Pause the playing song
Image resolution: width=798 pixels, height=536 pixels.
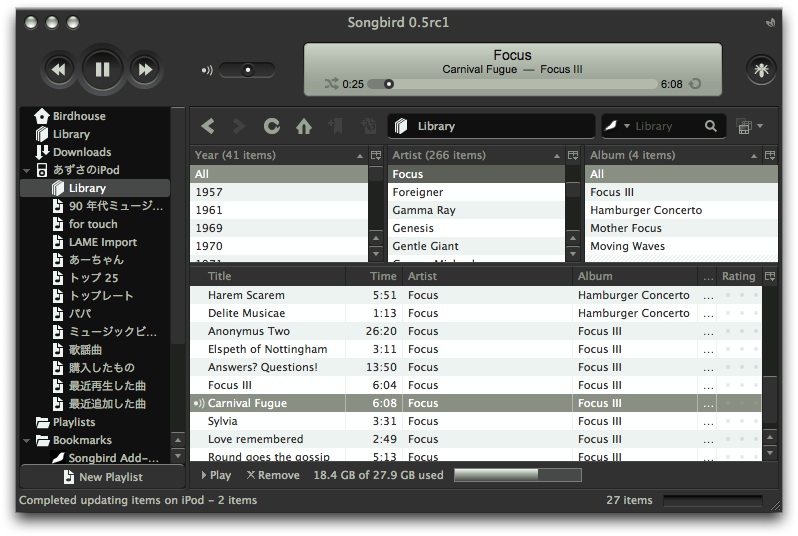(102, 69)
